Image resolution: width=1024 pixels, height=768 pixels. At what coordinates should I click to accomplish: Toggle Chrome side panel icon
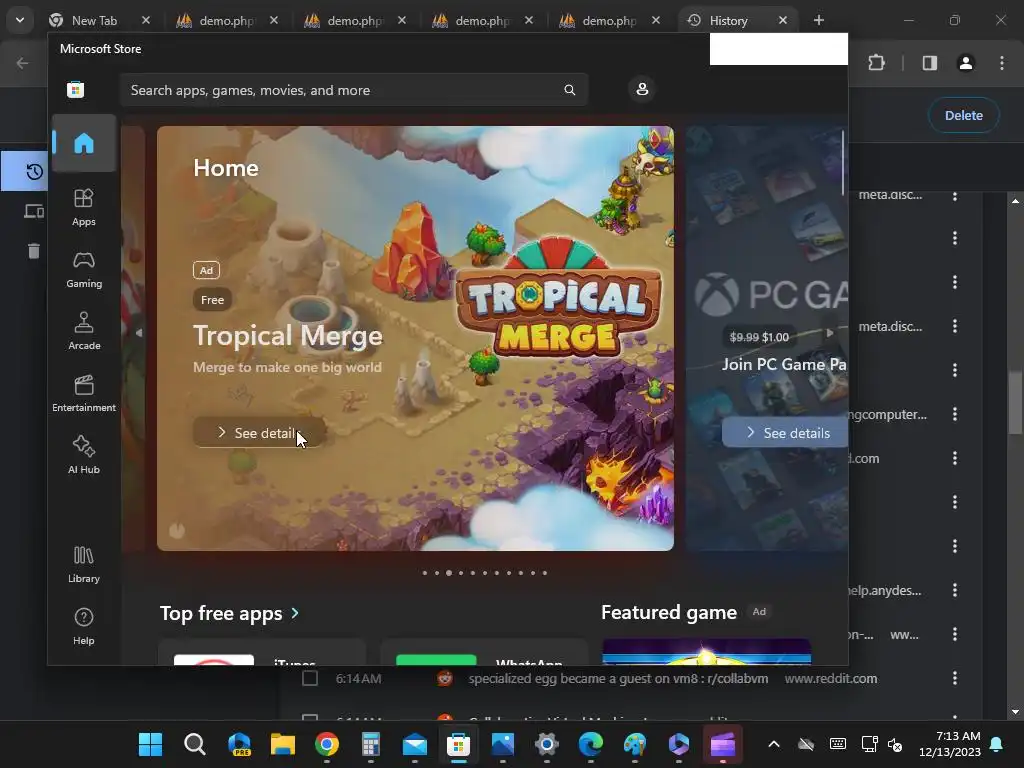pyautogui.click(x=930, y=63)
